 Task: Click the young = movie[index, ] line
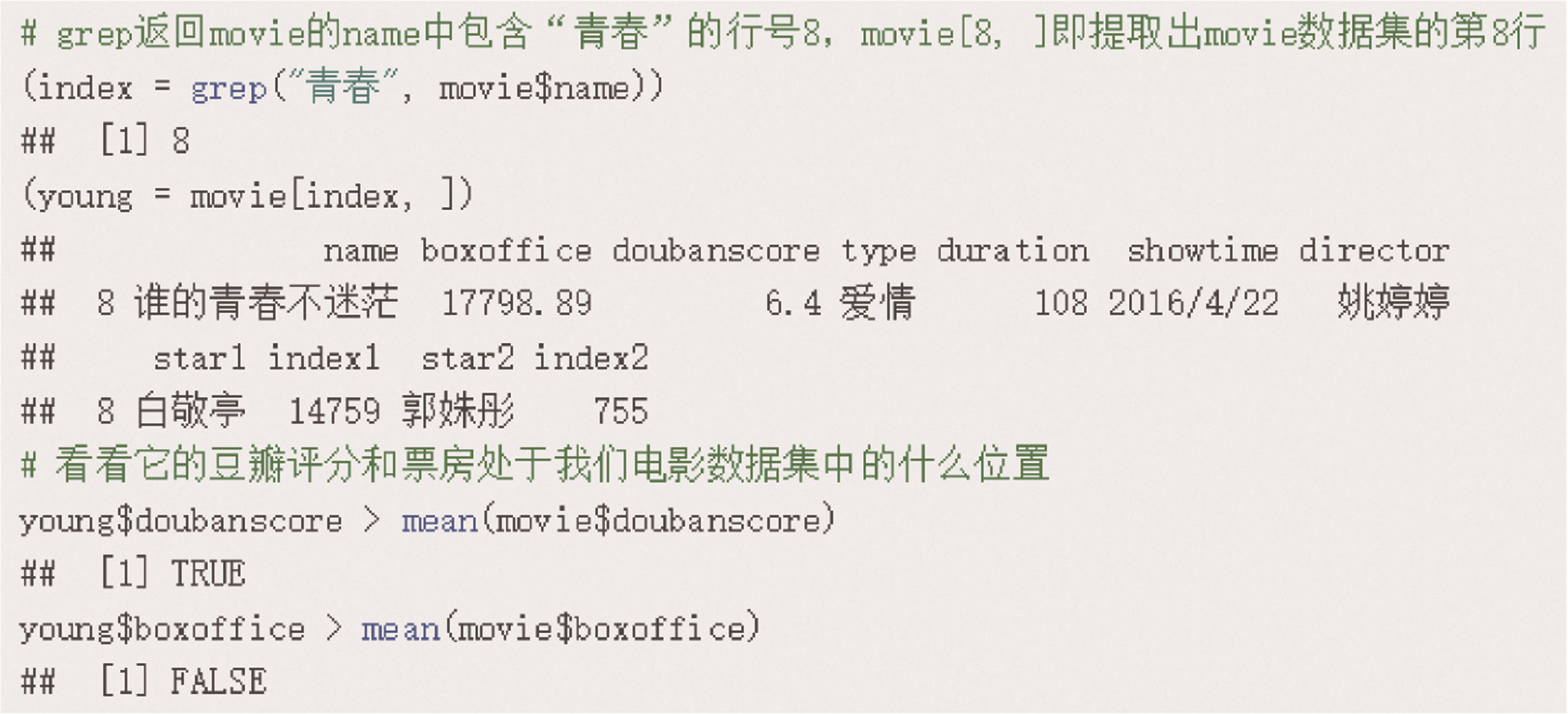pyautogui.click(x=248, y=197)
